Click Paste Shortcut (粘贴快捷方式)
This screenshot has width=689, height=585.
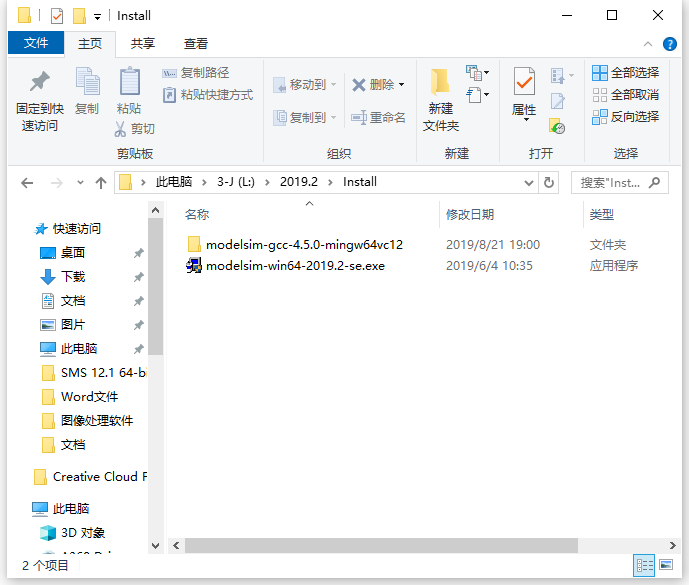coord(207,94)
